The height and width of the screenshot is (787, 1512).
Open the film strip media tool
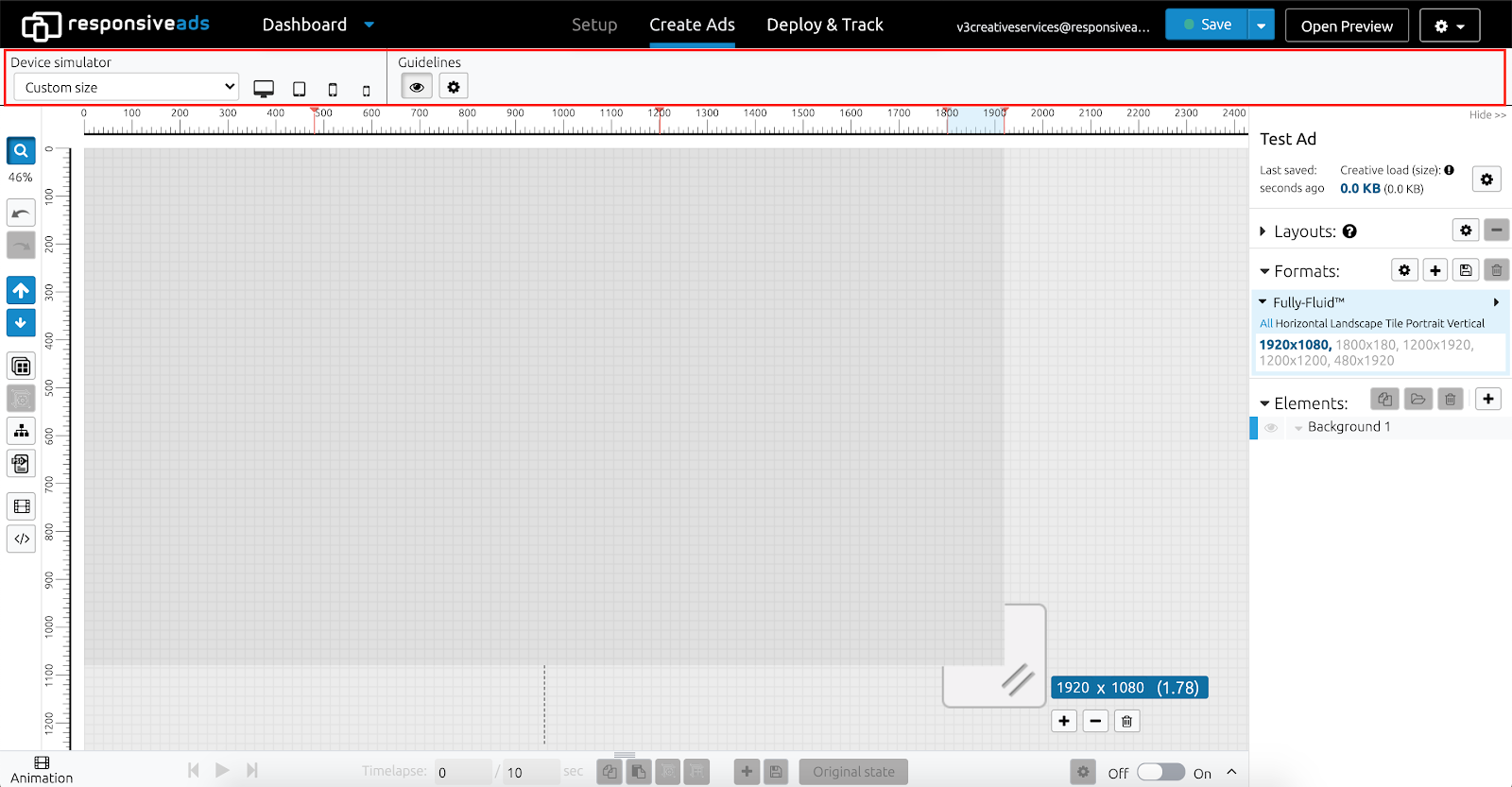tap(21, 506)
